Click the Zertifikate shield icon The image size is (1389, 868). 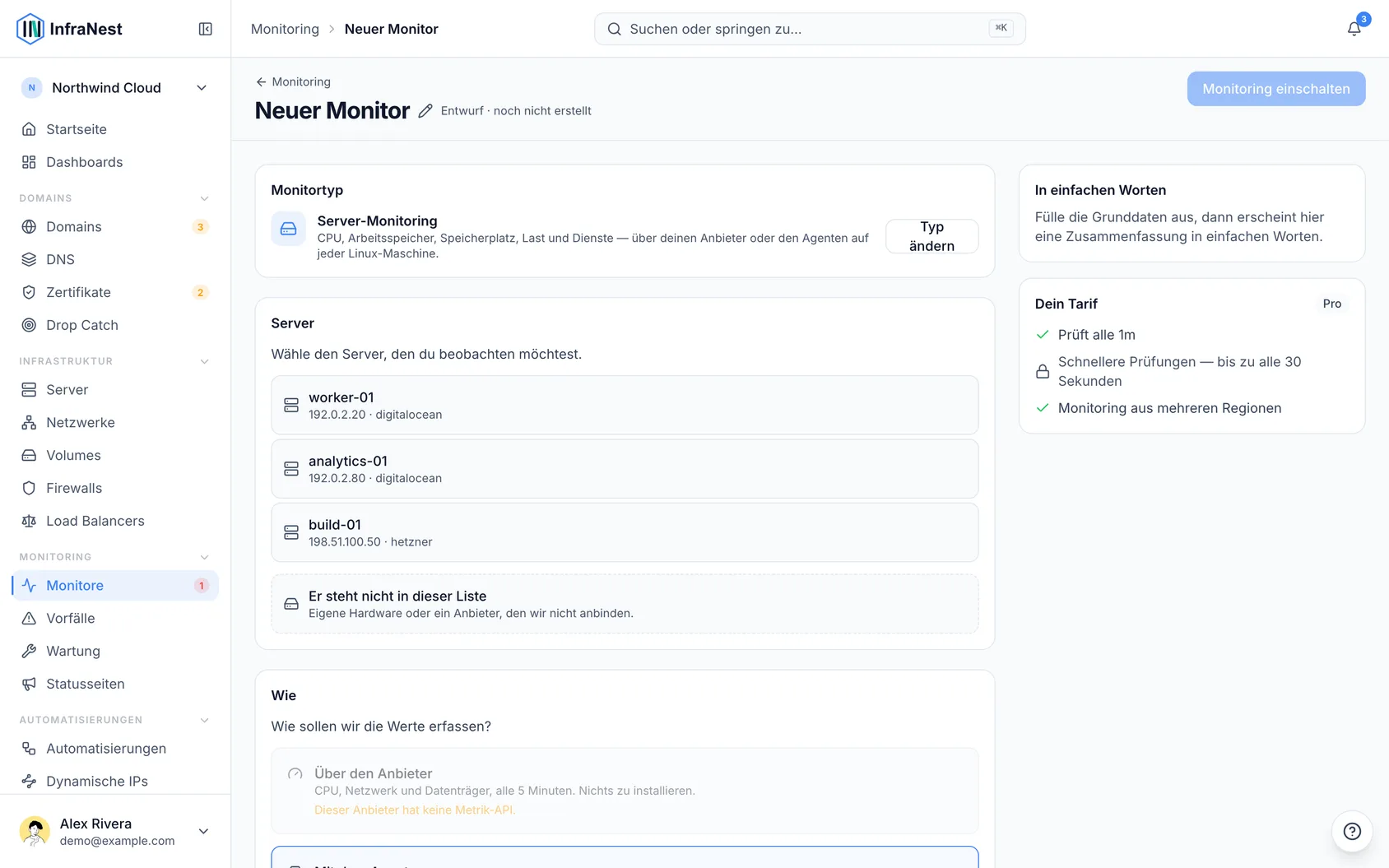(29, 292)
